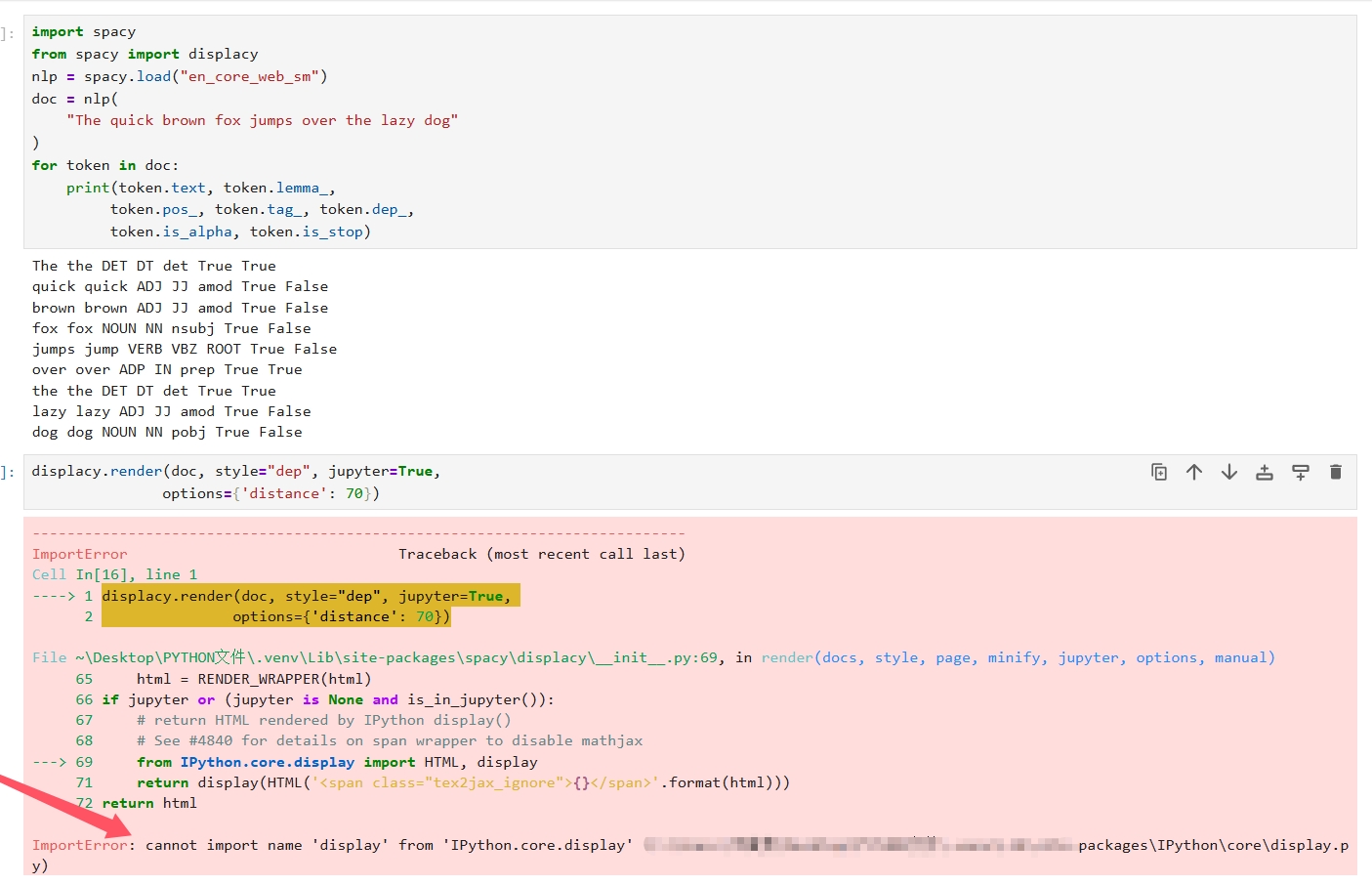Image resolution: width=1372 pixels, height=885 pixels.
Task: Insert a cell above the displacy.render cell
Action: [1265, 472]
